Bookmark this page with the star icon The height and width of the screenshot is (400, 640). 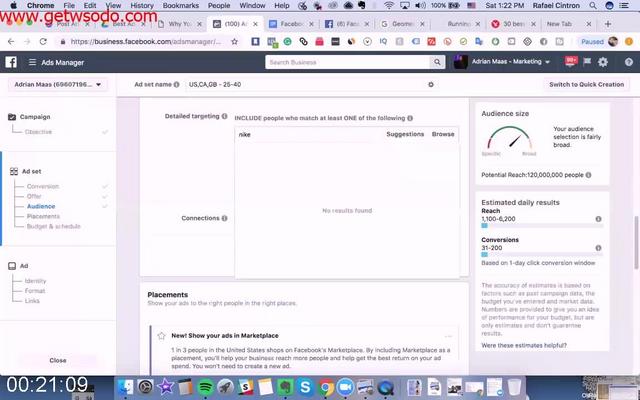[234, 41]
